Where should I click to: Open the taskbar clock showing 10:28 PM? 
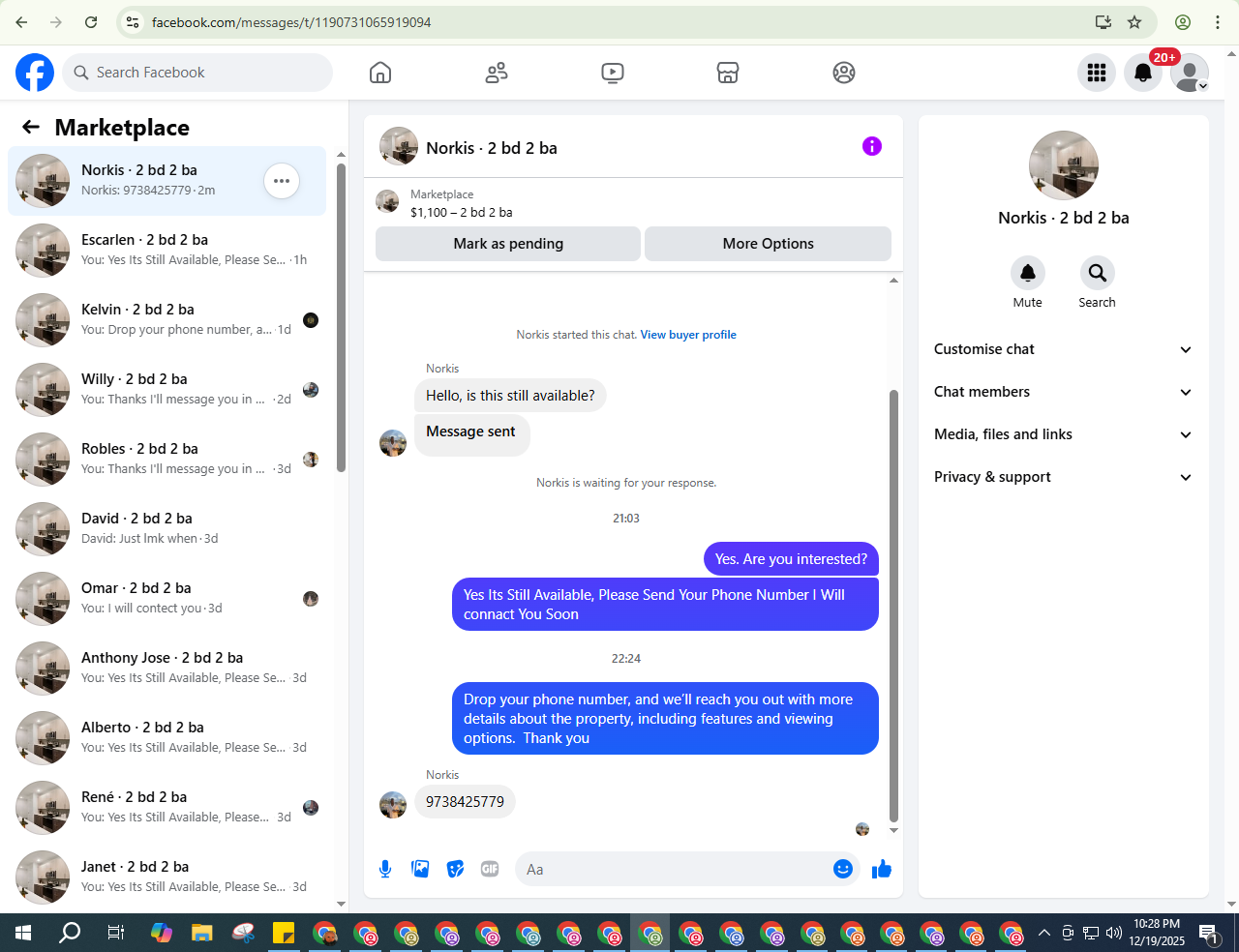1157,933
